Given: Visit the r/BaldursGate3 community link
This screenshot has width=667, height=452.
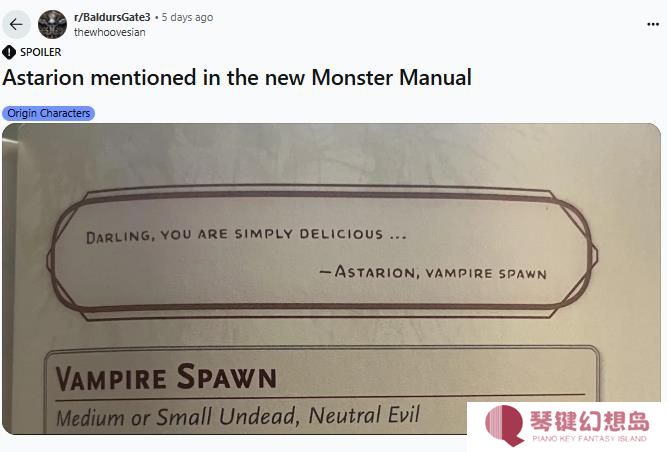Looking at the screenshot, I should [x=112, y=17].
